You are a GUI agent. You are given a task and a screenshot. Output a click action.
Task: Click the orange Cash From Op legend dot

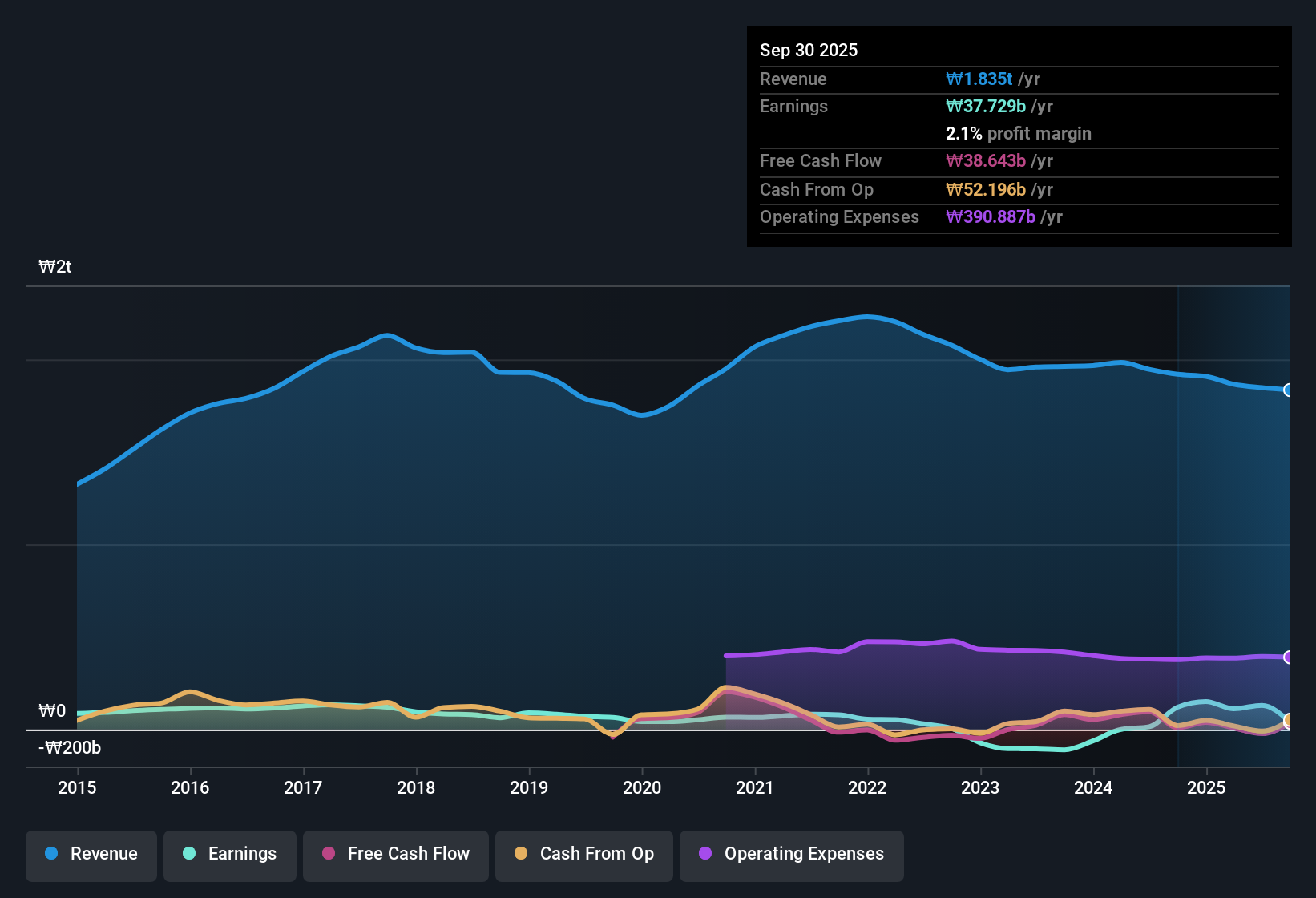click(520, 854)
